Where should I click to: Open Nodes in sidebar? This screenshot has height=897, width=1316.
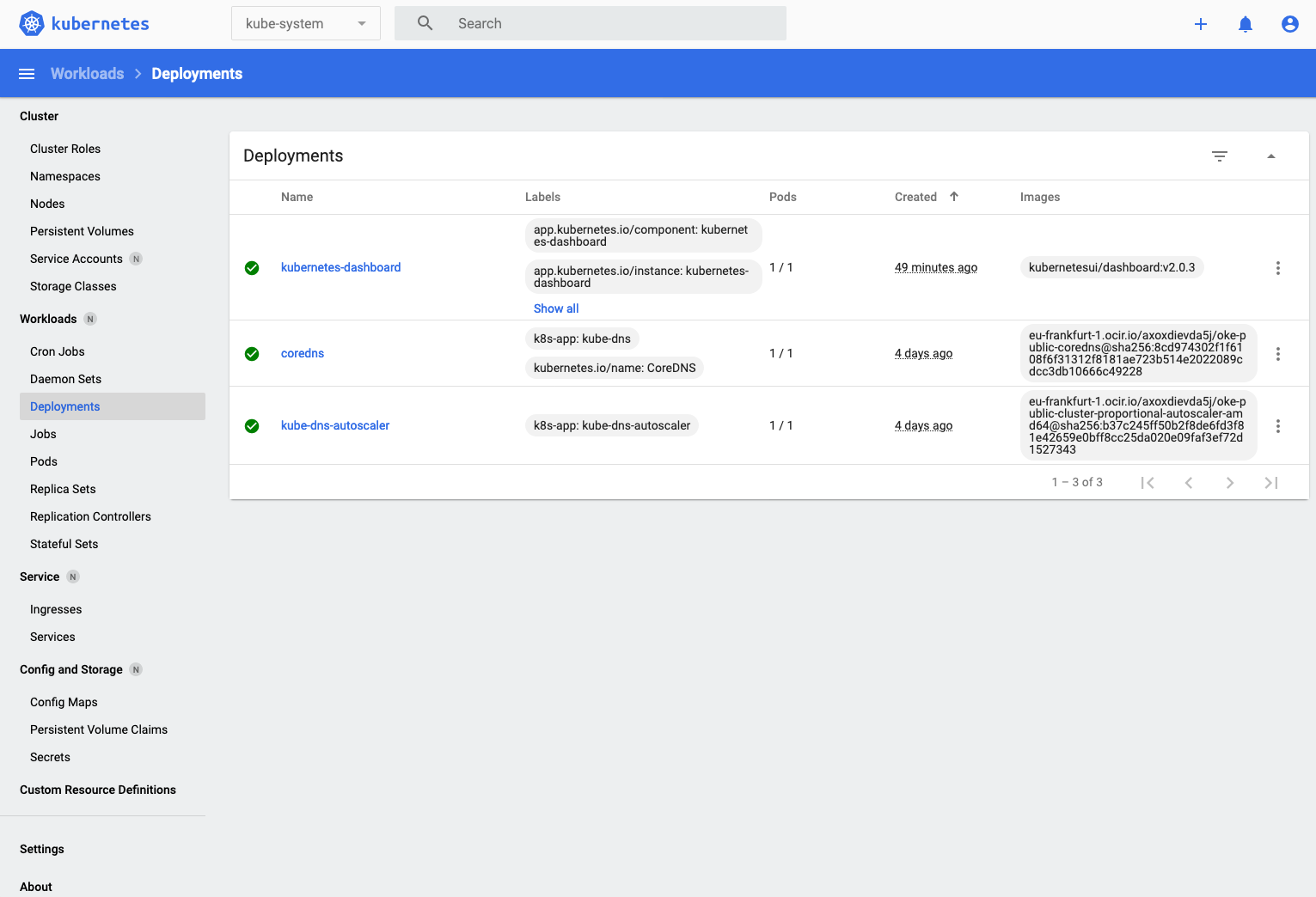click(x=47, y=204)
